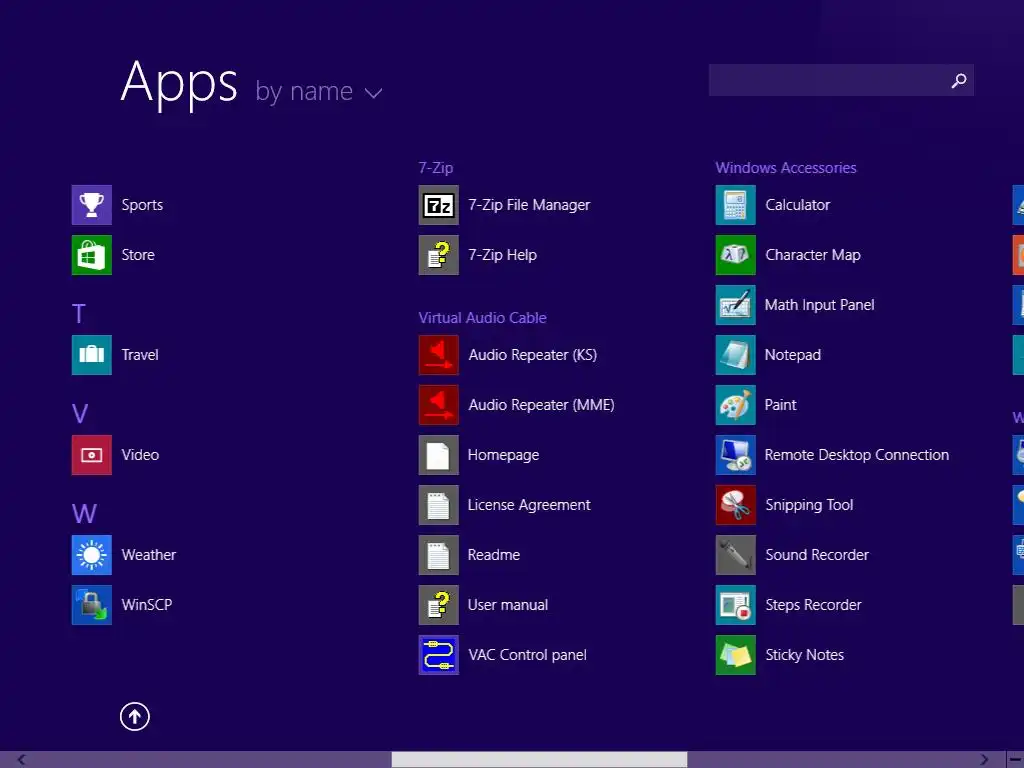Image resolution: width=1024 pixels, height=768 pixels.
Task: Click the 'Snipping Tool' text label
Action: click(809, 505)
